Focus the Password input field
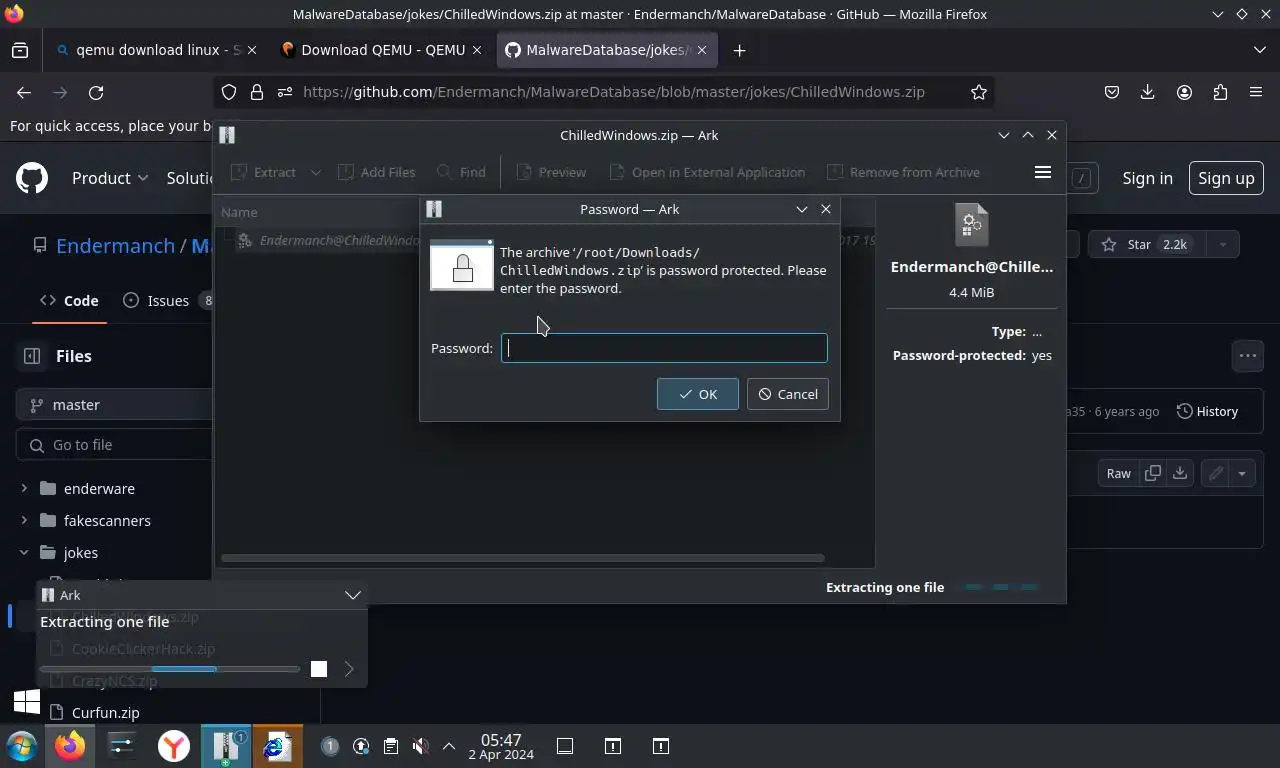The height and width of the screenshot is (768, 1280). coord(664,348)
